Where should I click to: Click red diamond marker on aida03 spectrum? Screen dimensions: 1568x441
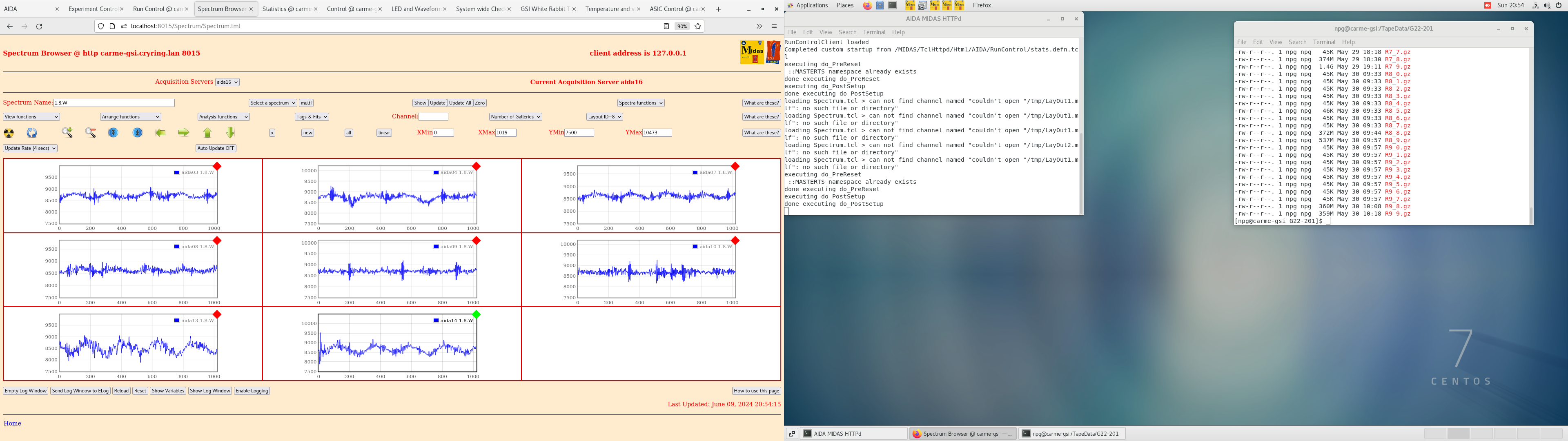pos(217,166)
